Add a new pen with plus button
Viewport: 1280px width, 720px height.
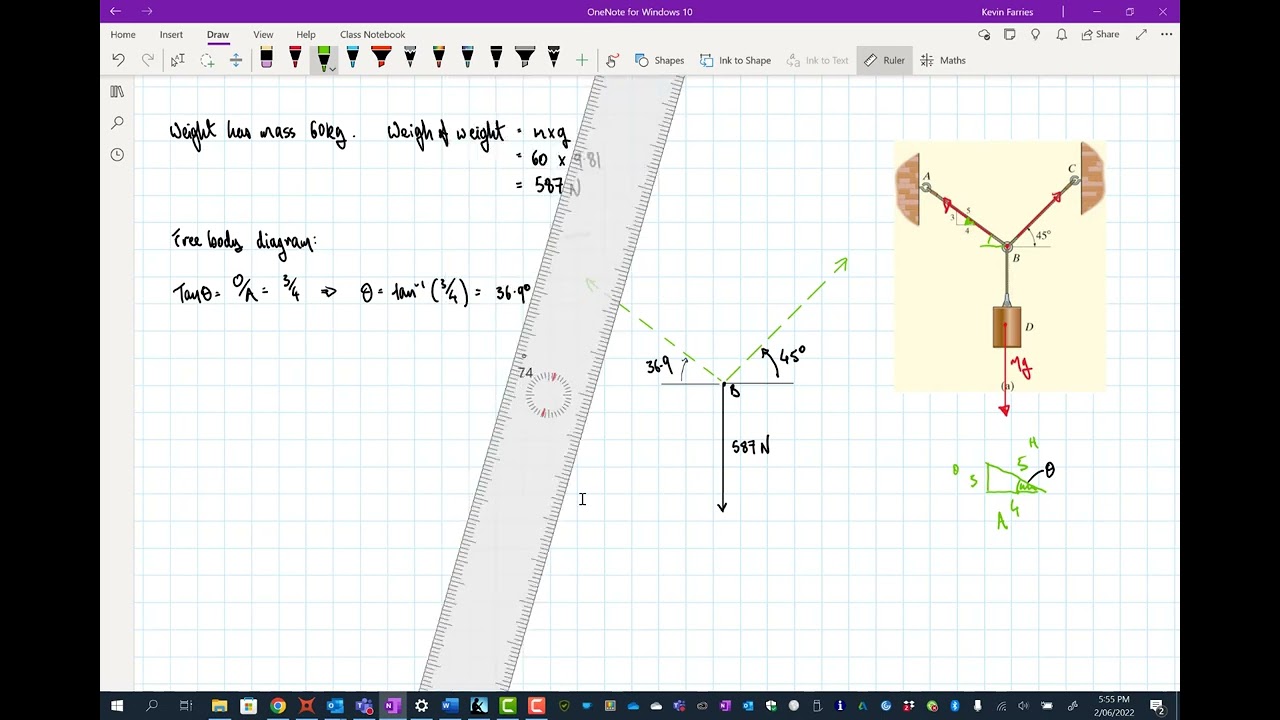pos(582,60)
